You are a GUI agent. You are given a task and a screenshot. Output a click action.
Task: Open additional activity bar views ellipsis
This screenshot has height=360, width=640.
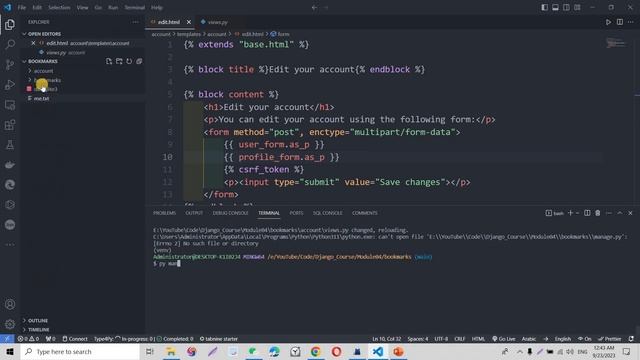10,244
